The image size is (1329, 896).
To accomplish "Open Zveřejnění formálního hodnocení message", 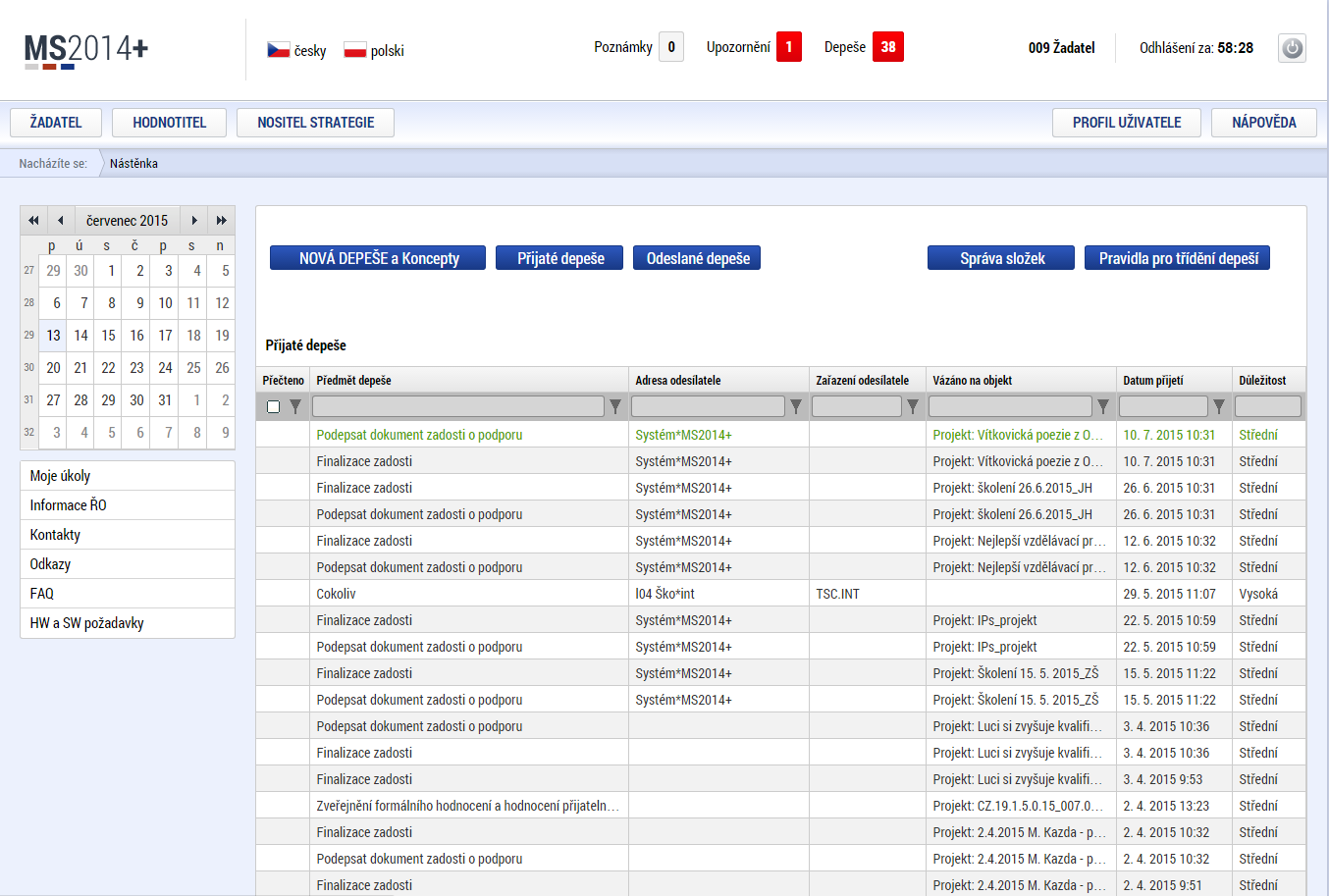I will pos(780,806).
